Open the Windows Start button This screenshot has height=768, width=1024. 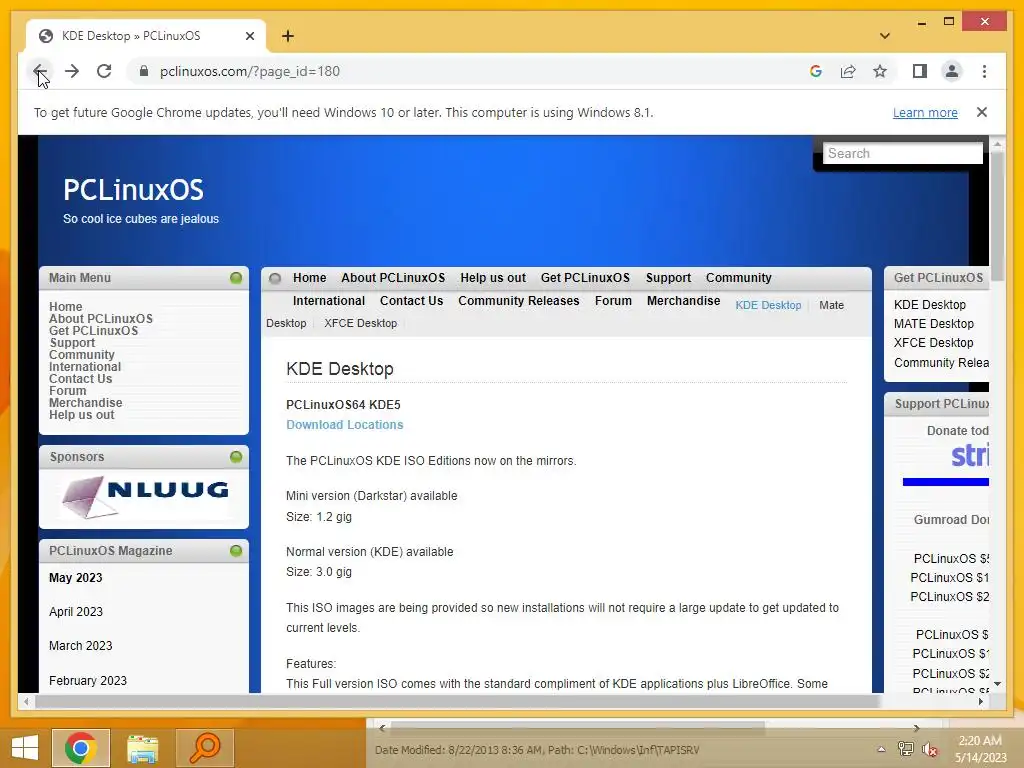[25, 748]
